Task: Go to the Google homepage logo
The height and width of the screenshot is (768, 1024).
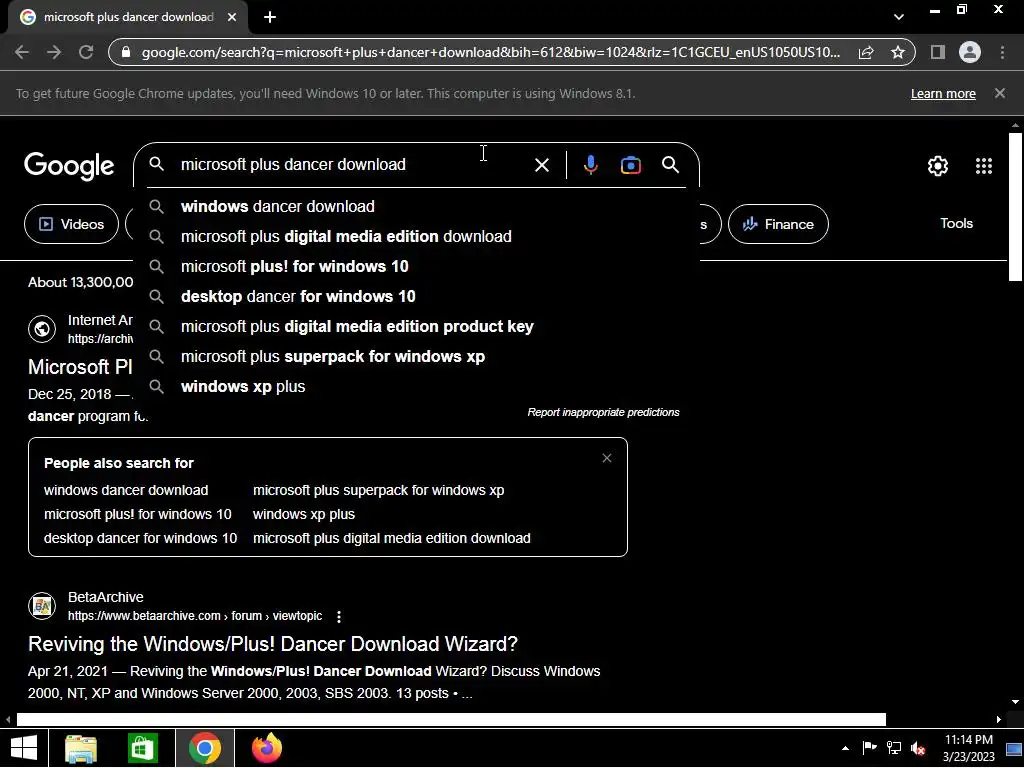Action: point(69,165)
